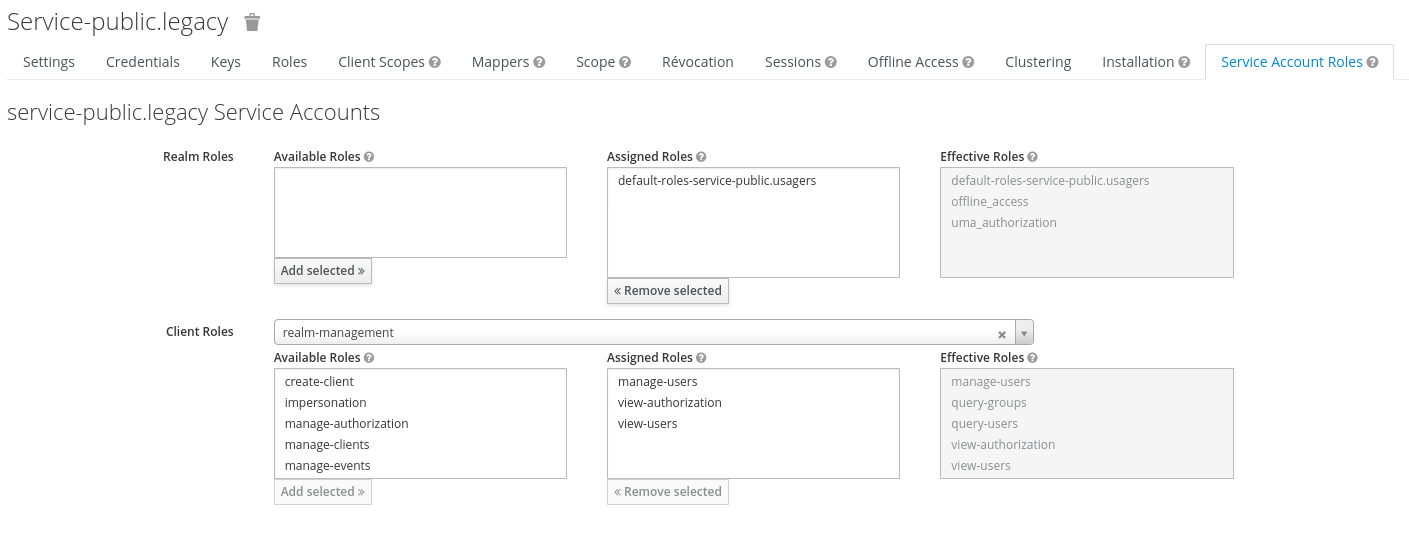The width and height of the screenshot is (1409, 536).
Task: Click help icon beside Mappers tab
Action: click(539, 62)
